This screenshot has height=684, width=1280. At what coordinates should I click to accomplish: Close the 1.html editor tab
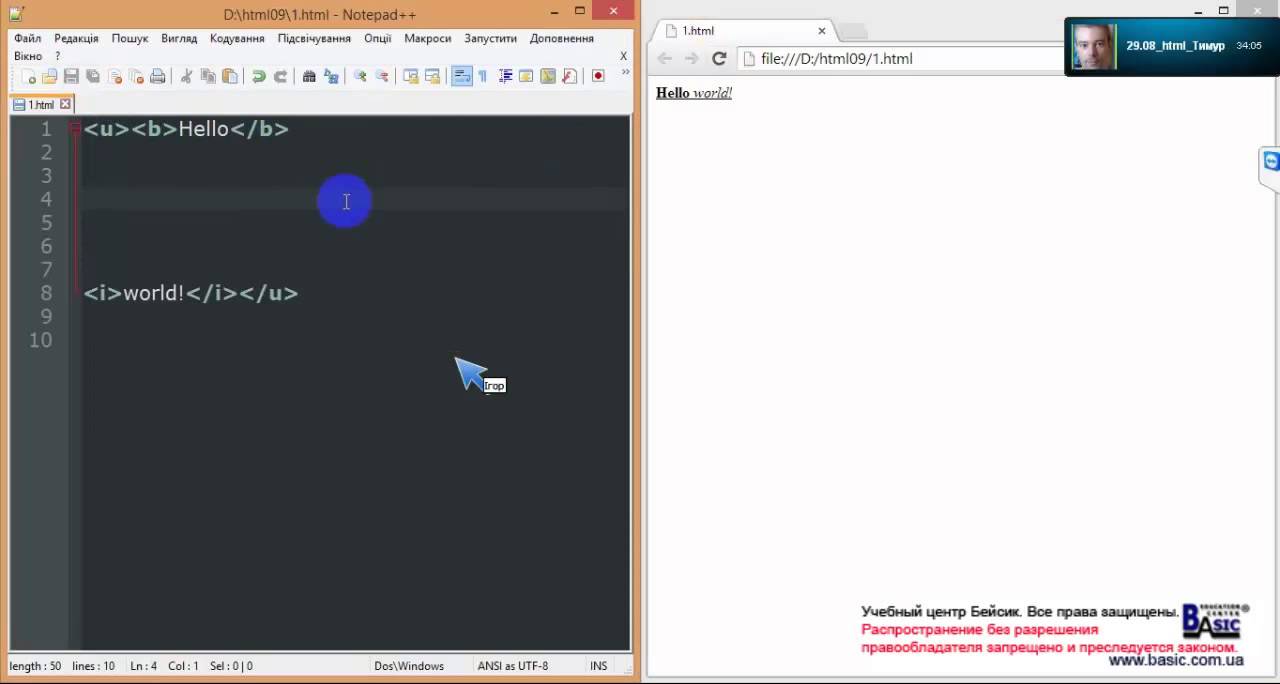(x=66, y=104)
